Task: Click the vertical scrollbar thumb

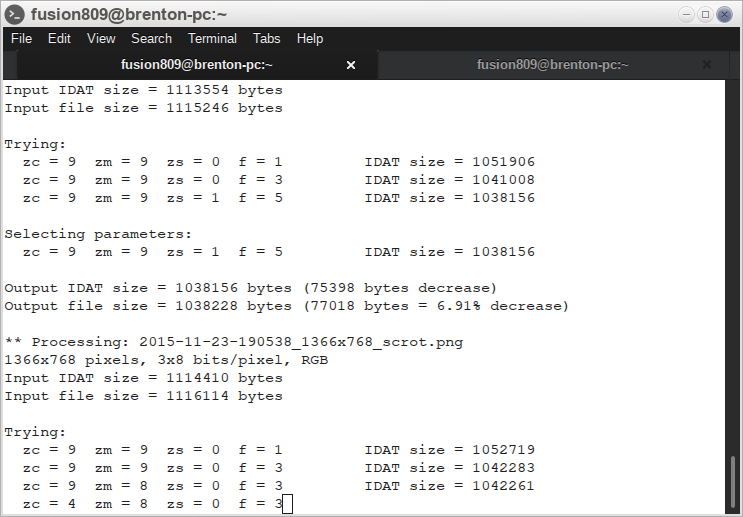Action: point(733,483)
